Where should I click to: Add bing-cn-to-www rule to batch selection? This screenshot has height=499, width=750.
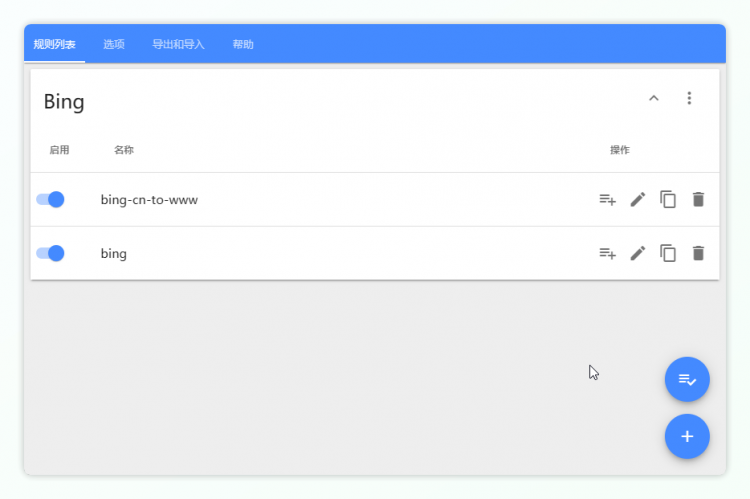coord(607,199)
